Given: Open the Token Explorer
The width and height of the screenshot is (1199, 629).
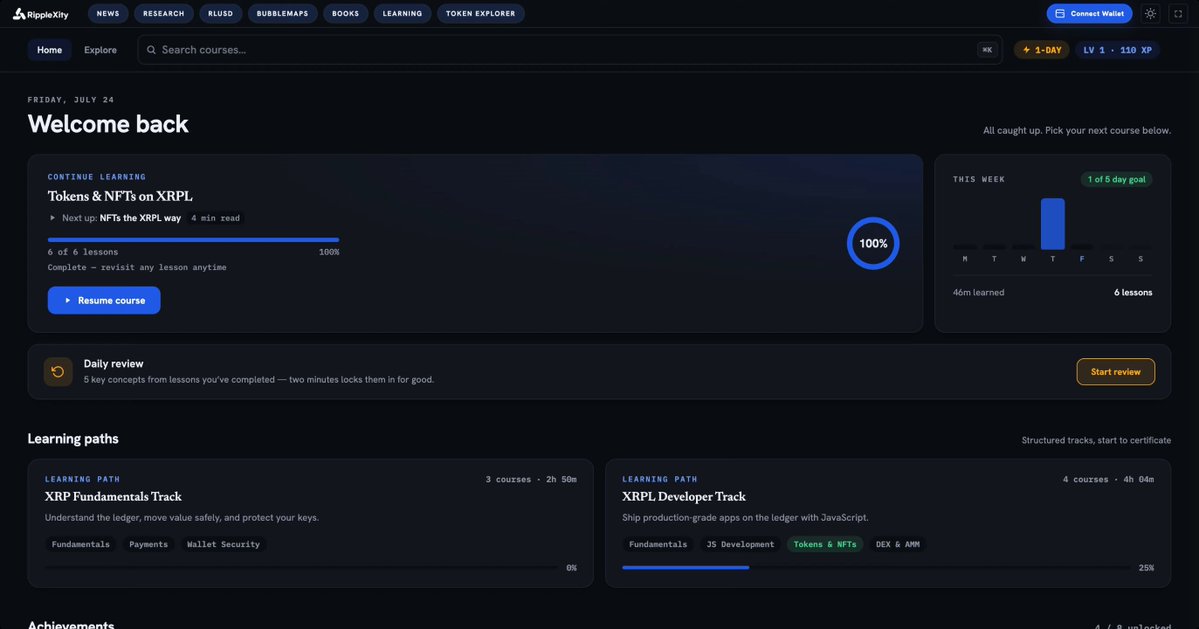Looking at the screenshot, I should pos(480,14).
